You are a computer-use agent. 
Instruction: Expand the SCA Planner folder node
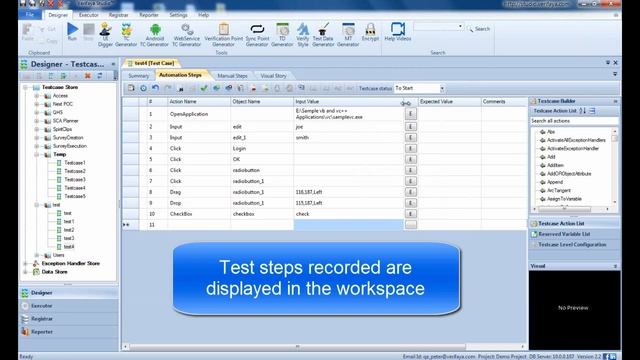pos(37,121)
